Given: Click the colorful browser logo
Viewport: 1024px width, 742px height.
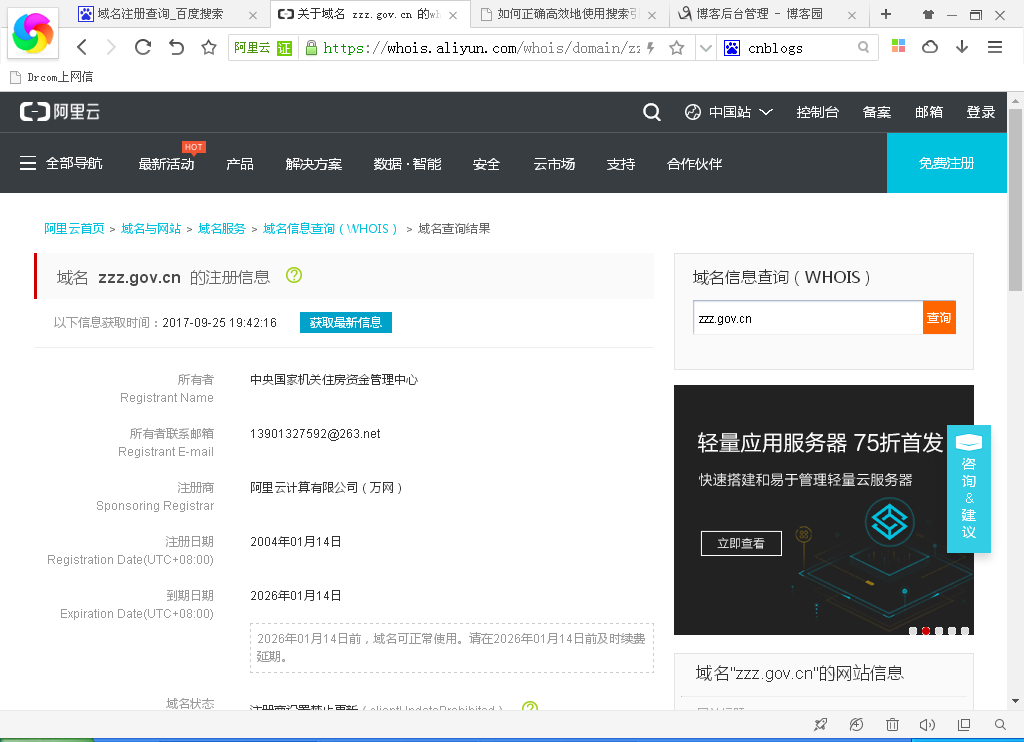Looking at the screenshot, I should pos(33,33).
